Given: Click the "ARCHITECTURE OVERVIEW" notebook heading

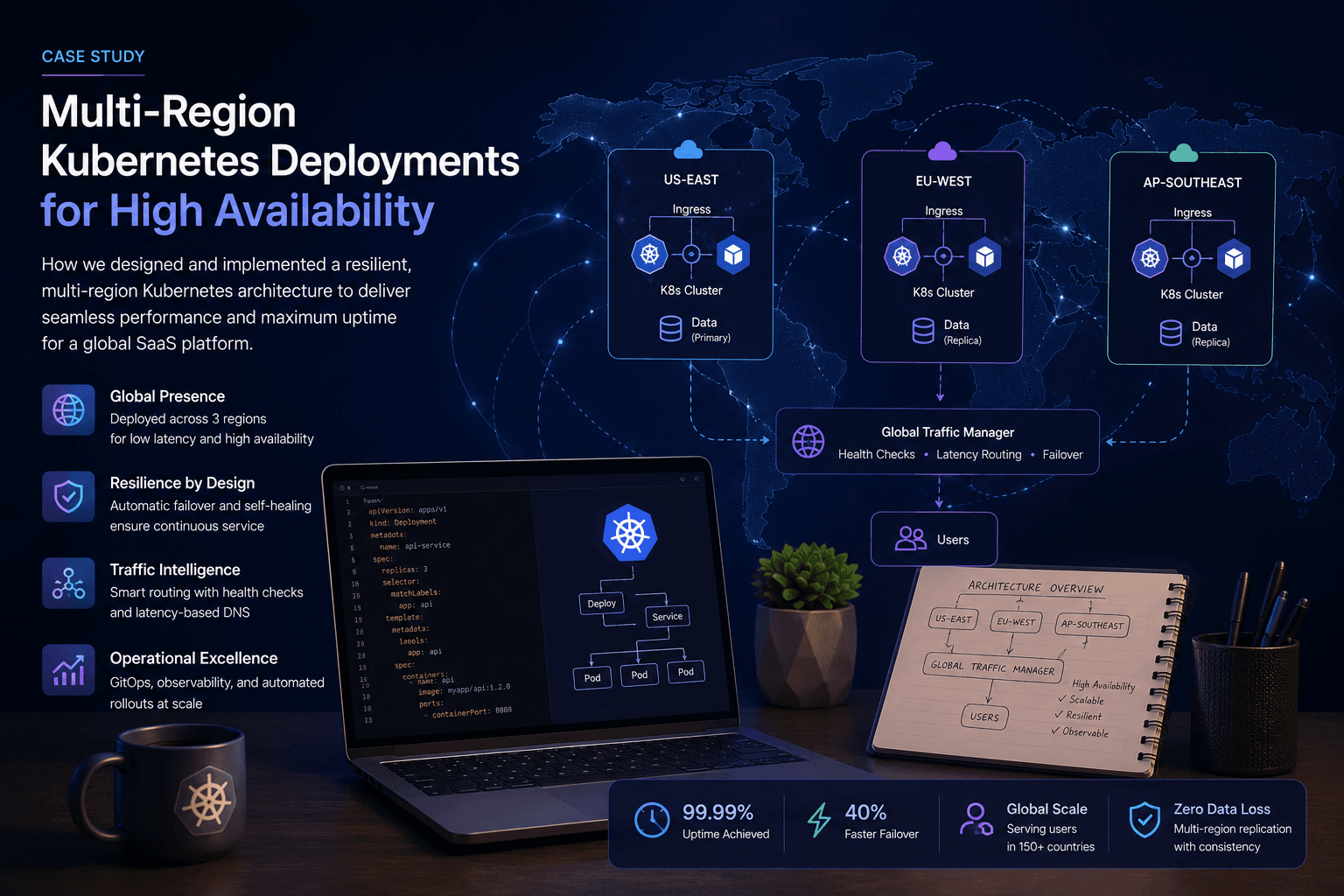Looking at the screenshot, I should point(1036,587).
